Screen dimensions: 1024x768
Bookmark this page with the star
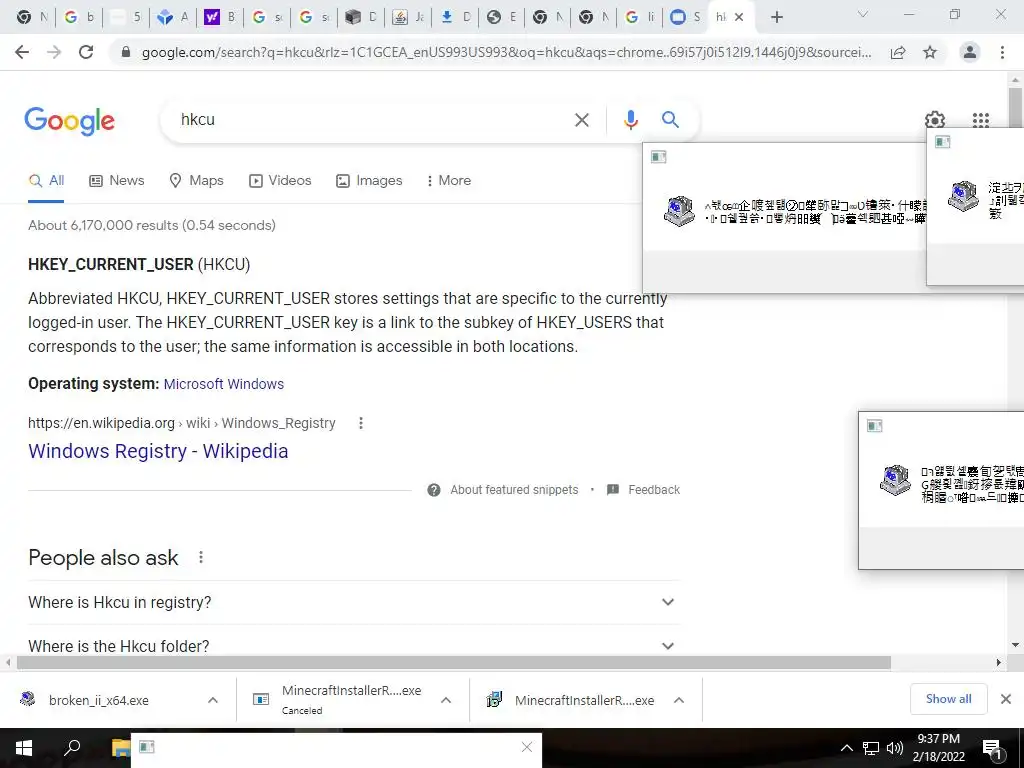click(x=930, y=52)
